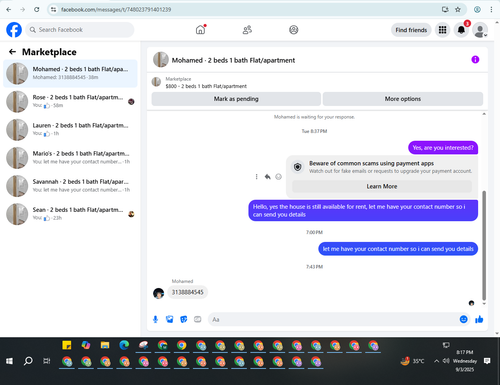Click the Find friends button

411,30
